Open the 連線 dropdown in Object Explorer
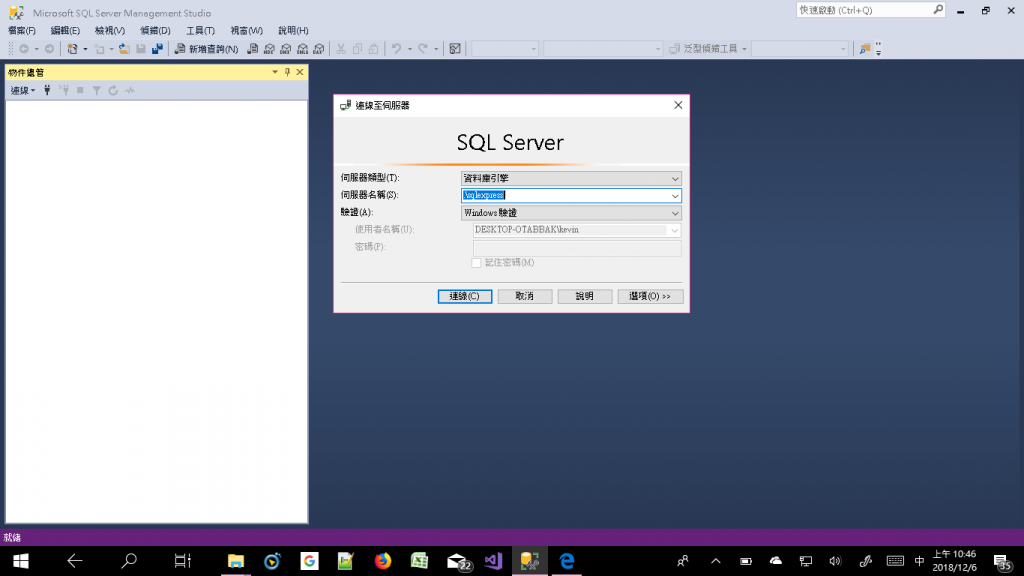Screen dimensions: 1024x576 (23, 90)
